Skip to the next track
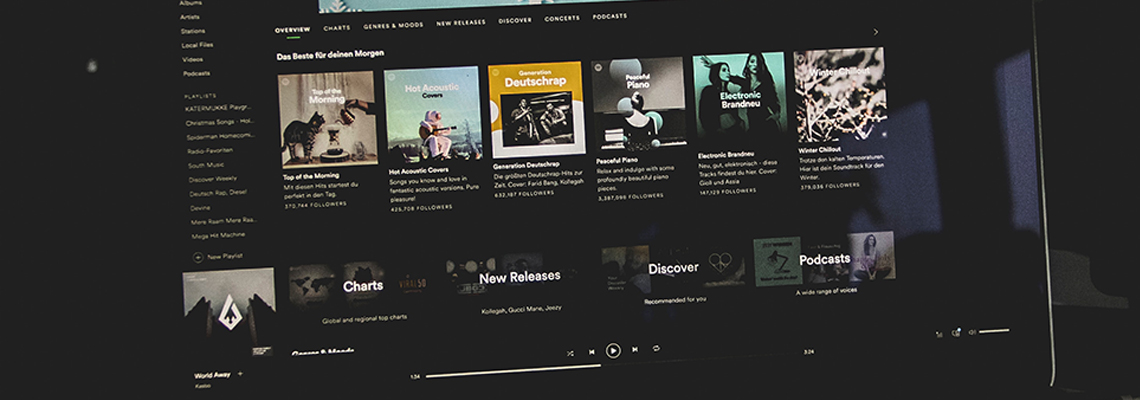1140x400 pixels. pos(635,350)
